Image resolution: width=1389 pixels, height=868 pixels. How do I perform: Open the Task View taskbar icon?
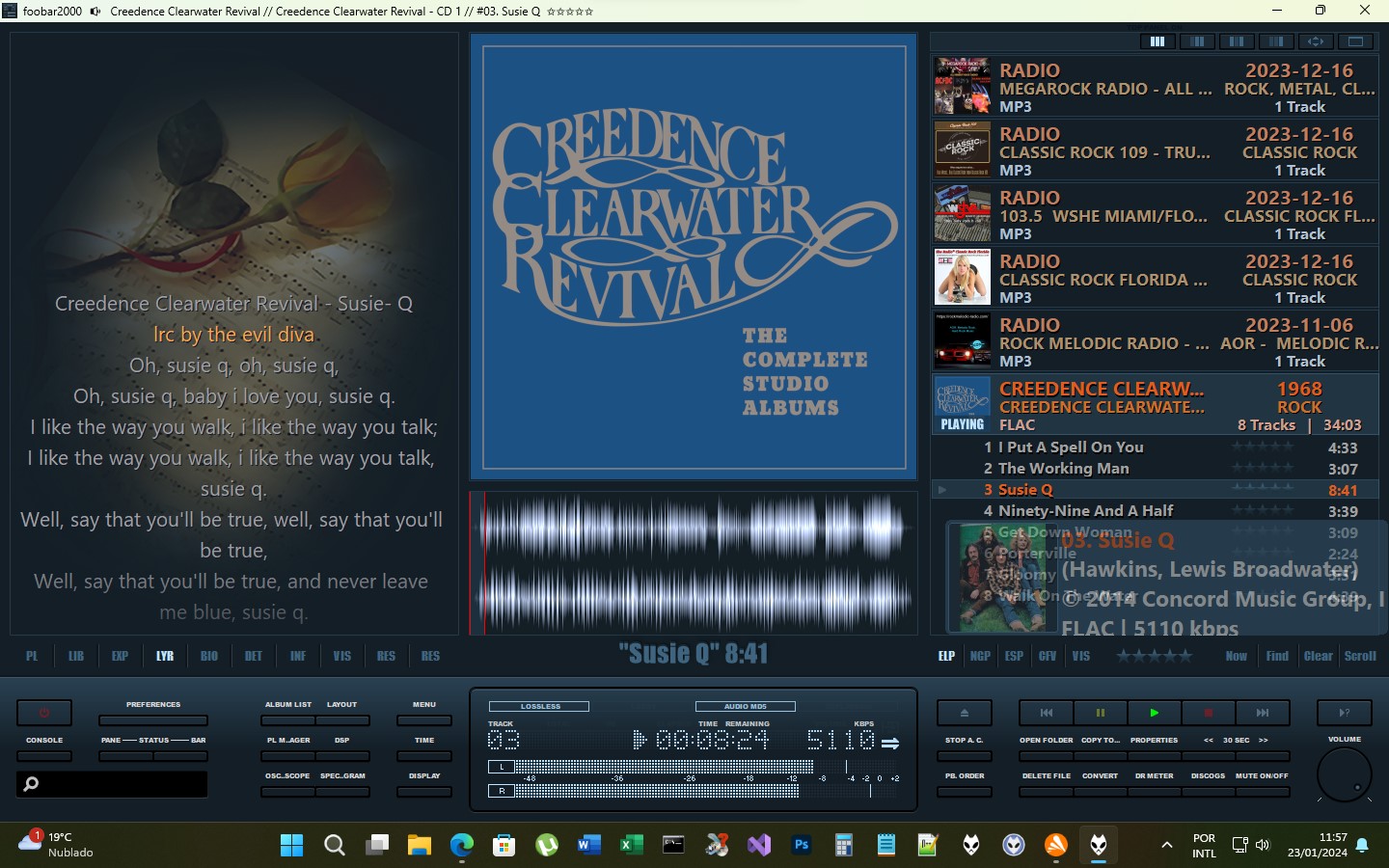(x=376, y=846)
